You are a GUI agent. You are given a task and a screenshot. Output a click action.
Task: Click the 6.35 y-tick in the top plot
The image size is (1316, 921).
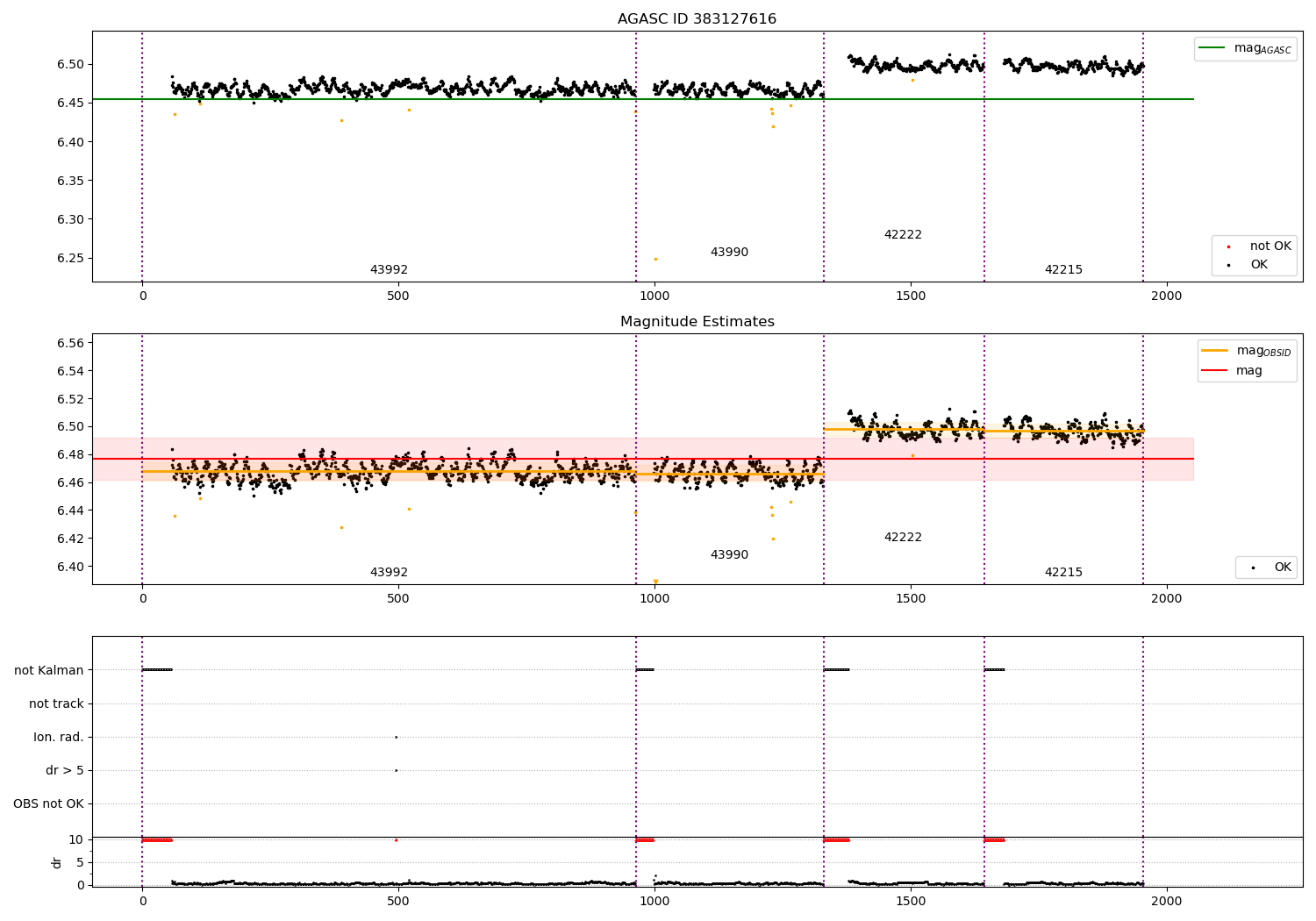coord(70,182)
